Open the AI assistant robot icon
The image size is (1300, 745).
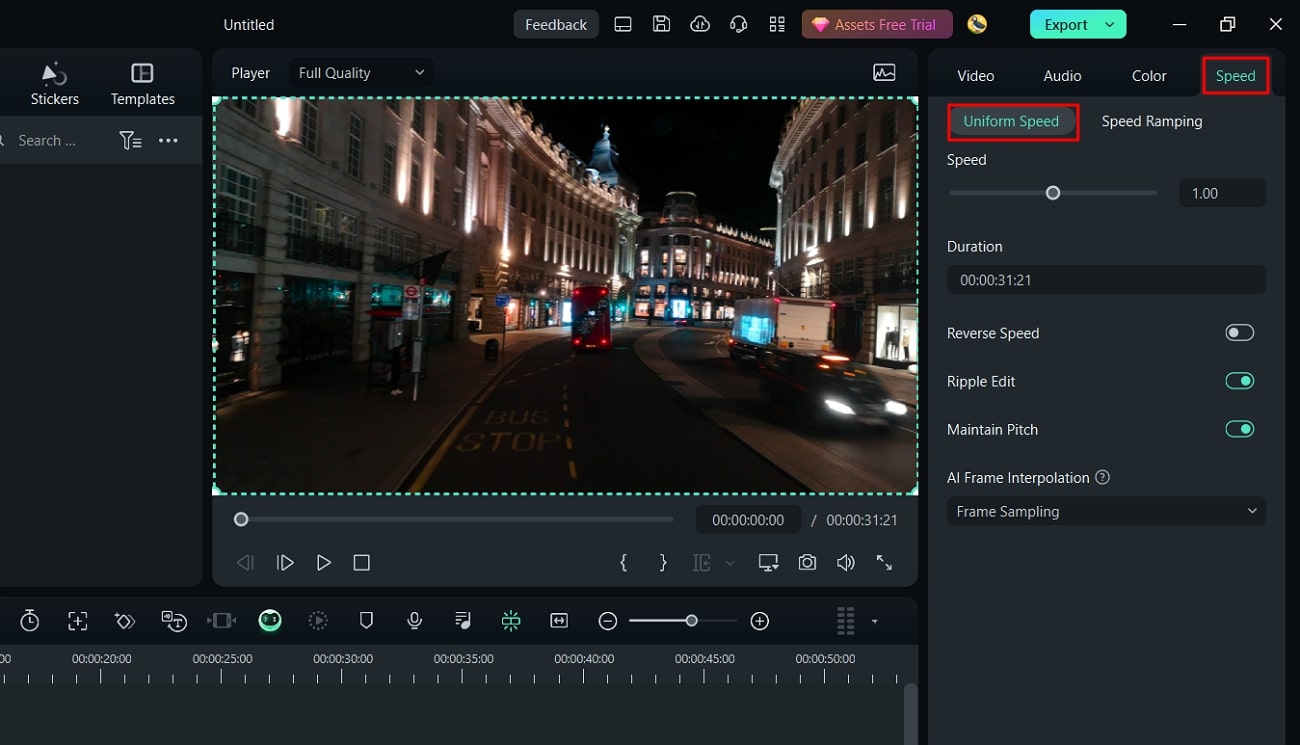click(270, 621)
